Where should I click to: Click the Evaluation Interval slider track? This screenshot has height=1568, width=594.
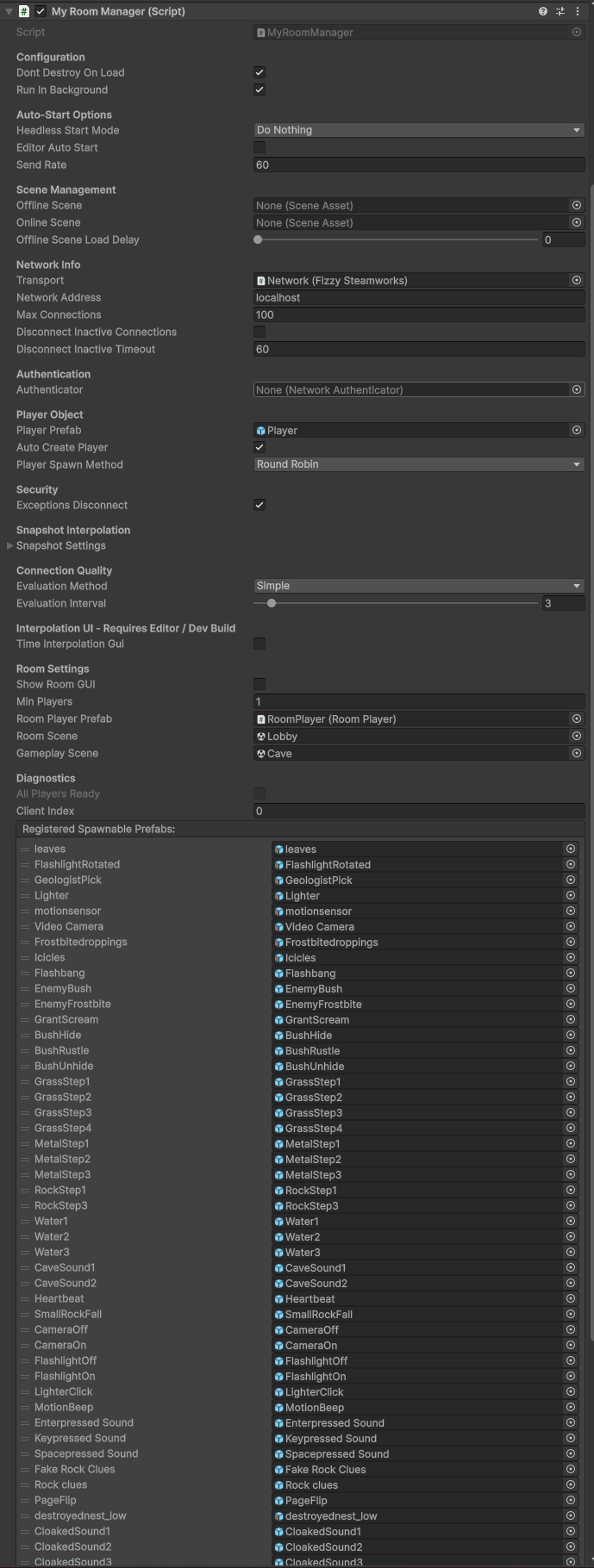click(x=397, y=603)
